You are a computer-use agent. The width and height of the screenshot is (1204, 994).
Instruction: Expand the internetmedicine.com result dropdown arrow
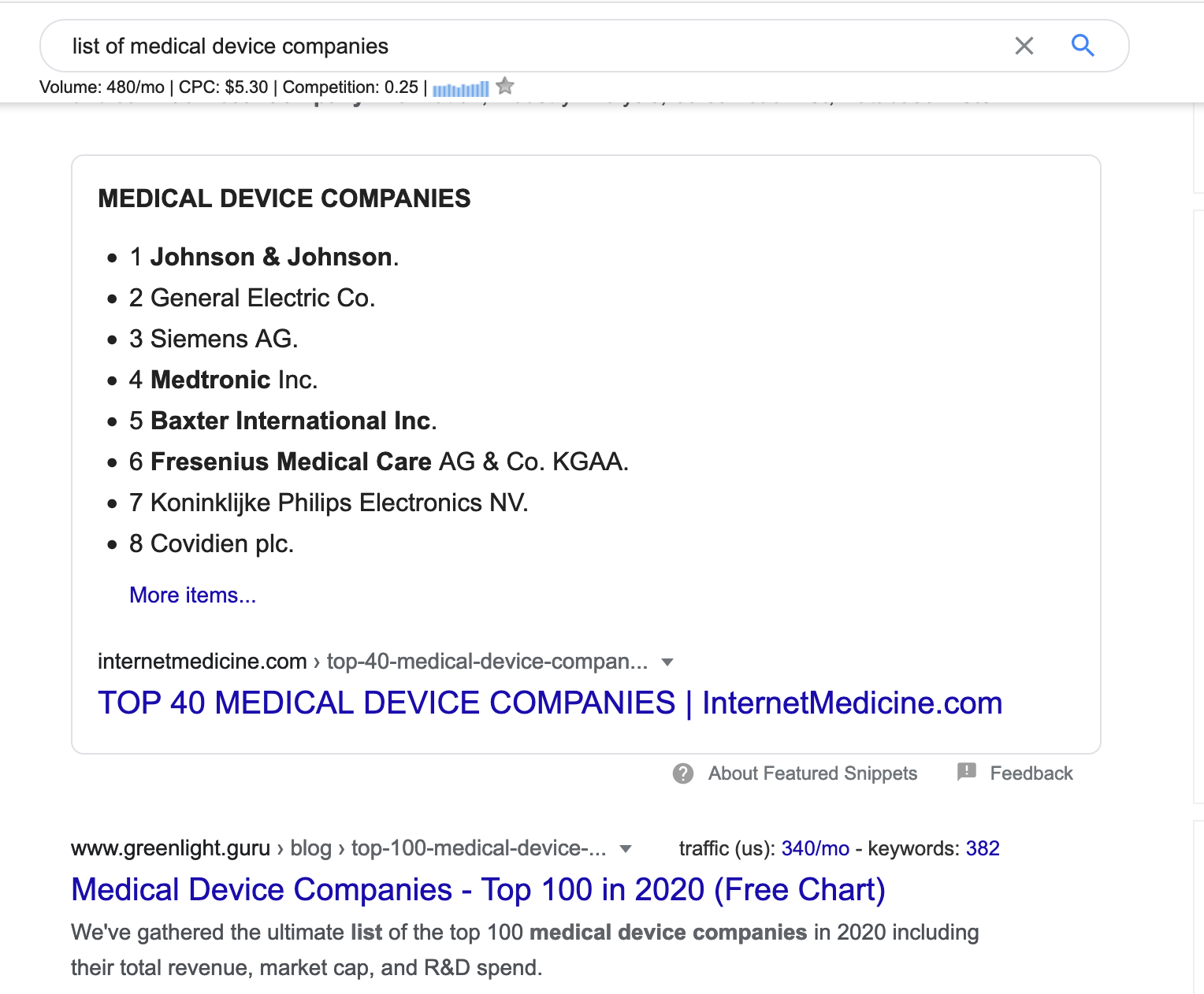(667, 662)
